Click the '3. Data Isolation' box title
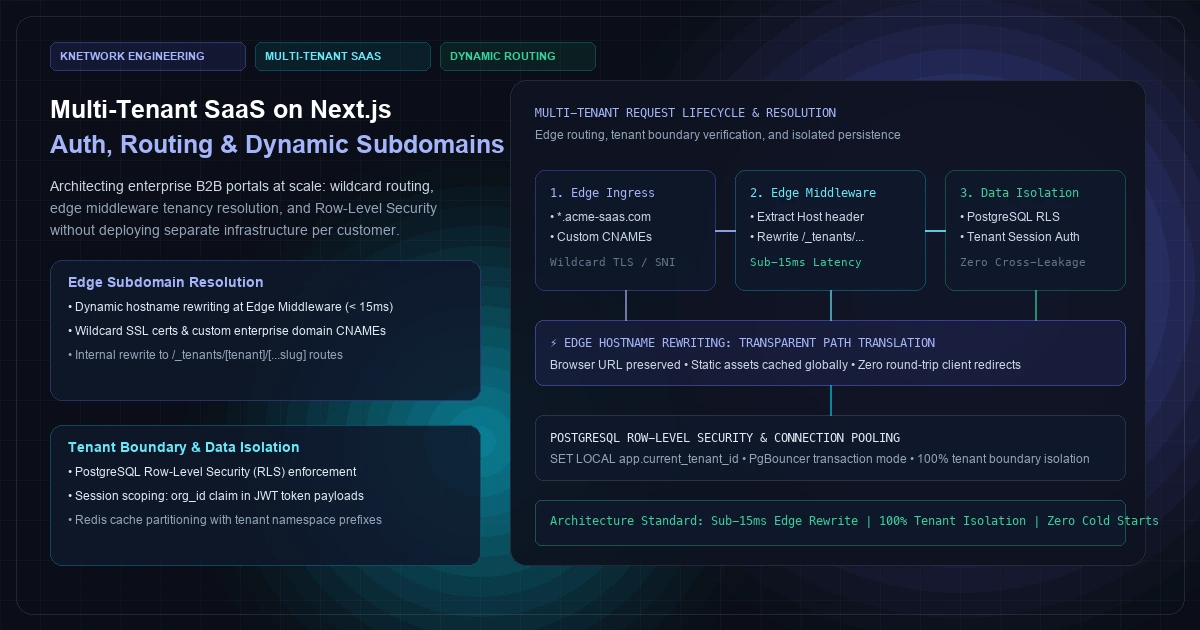 [1019, 193]
